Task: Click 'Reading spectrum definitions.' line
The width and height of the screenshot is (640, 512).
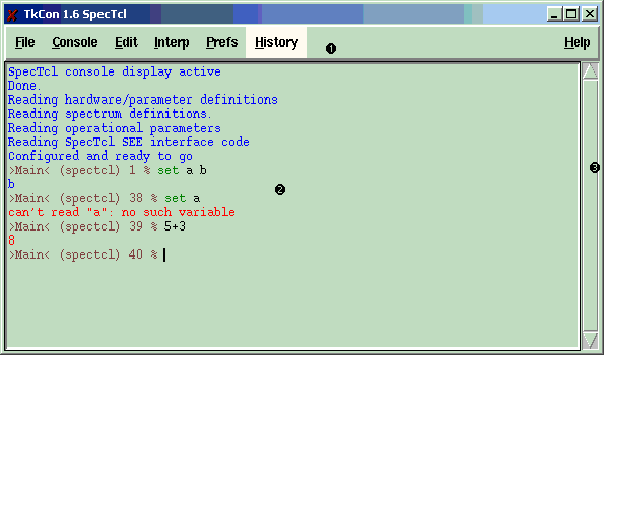Action: 109,114
